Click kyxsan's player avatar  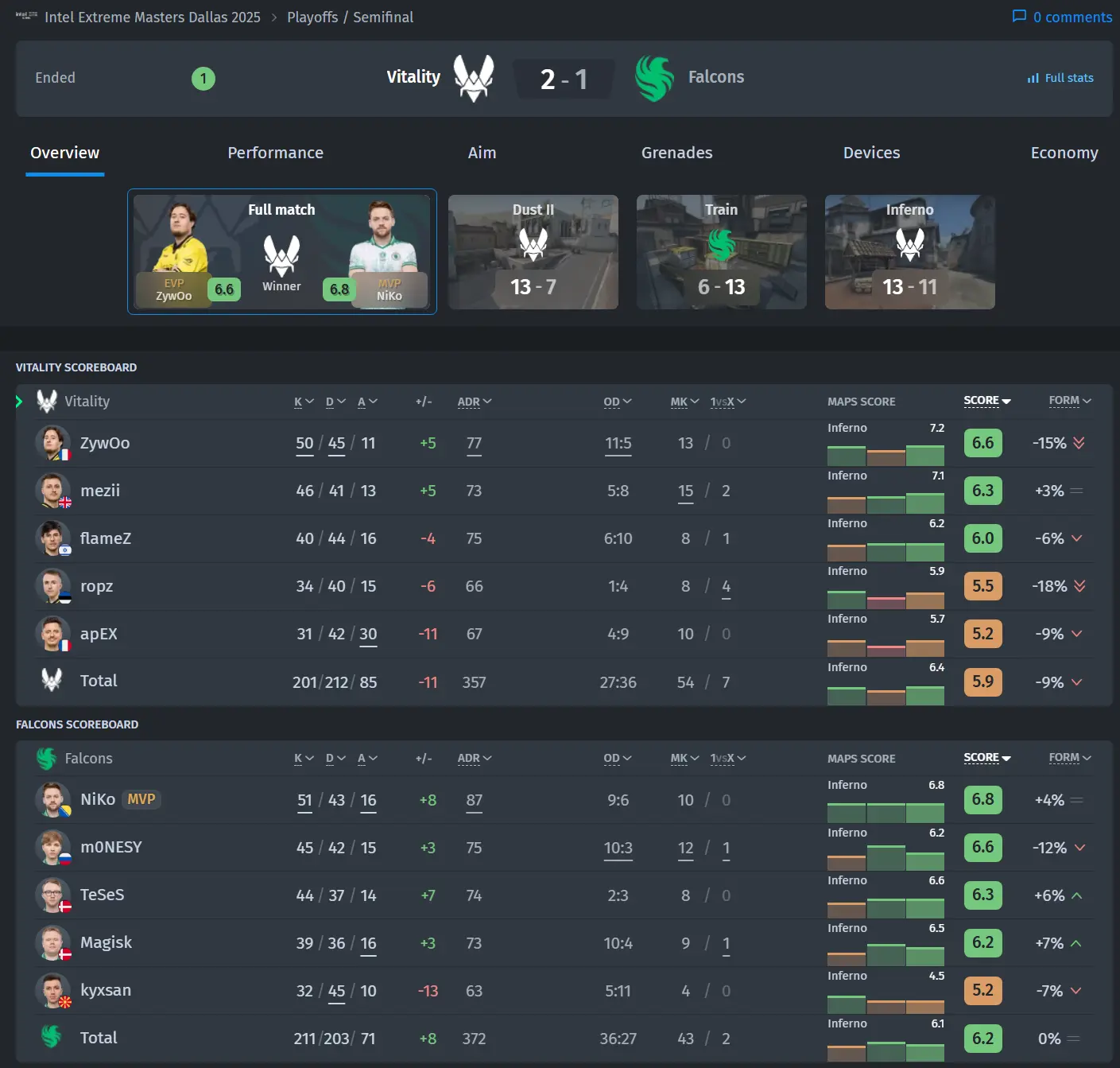point(52,991)
